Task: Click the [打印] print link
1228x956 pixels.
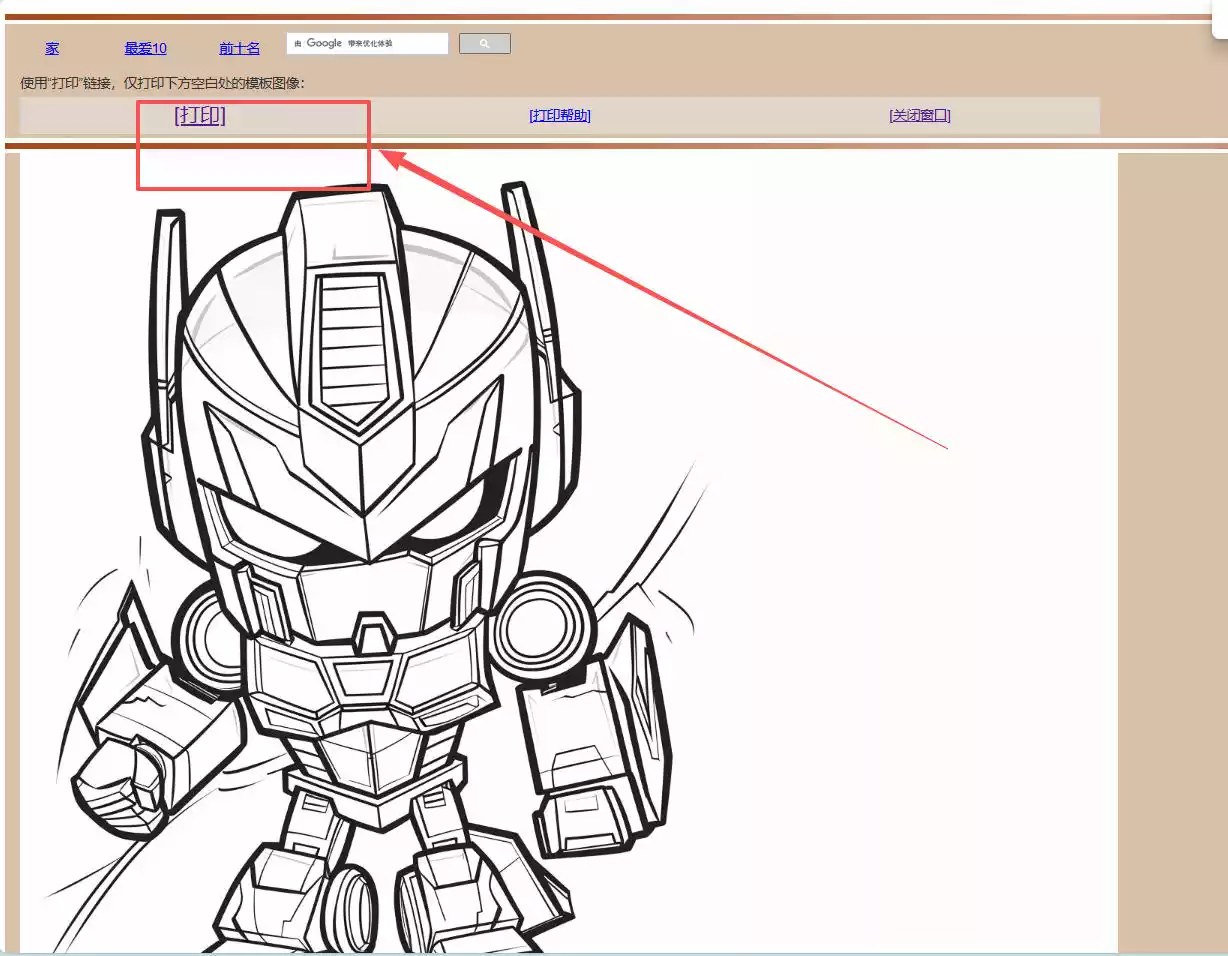Action: 200,115
